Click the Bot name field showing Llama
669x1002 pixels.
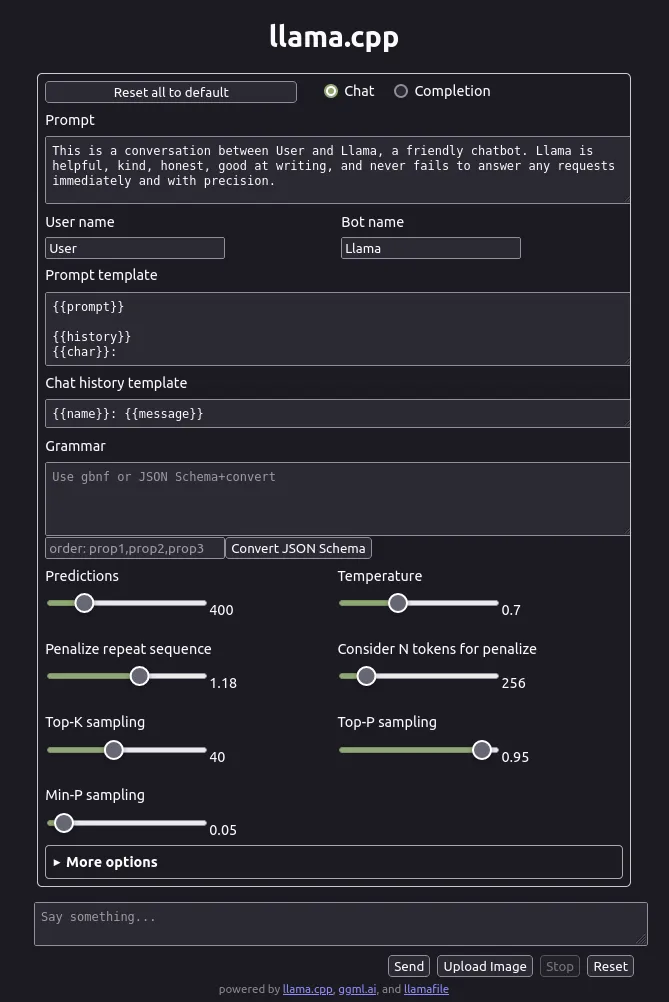[430, 248]
